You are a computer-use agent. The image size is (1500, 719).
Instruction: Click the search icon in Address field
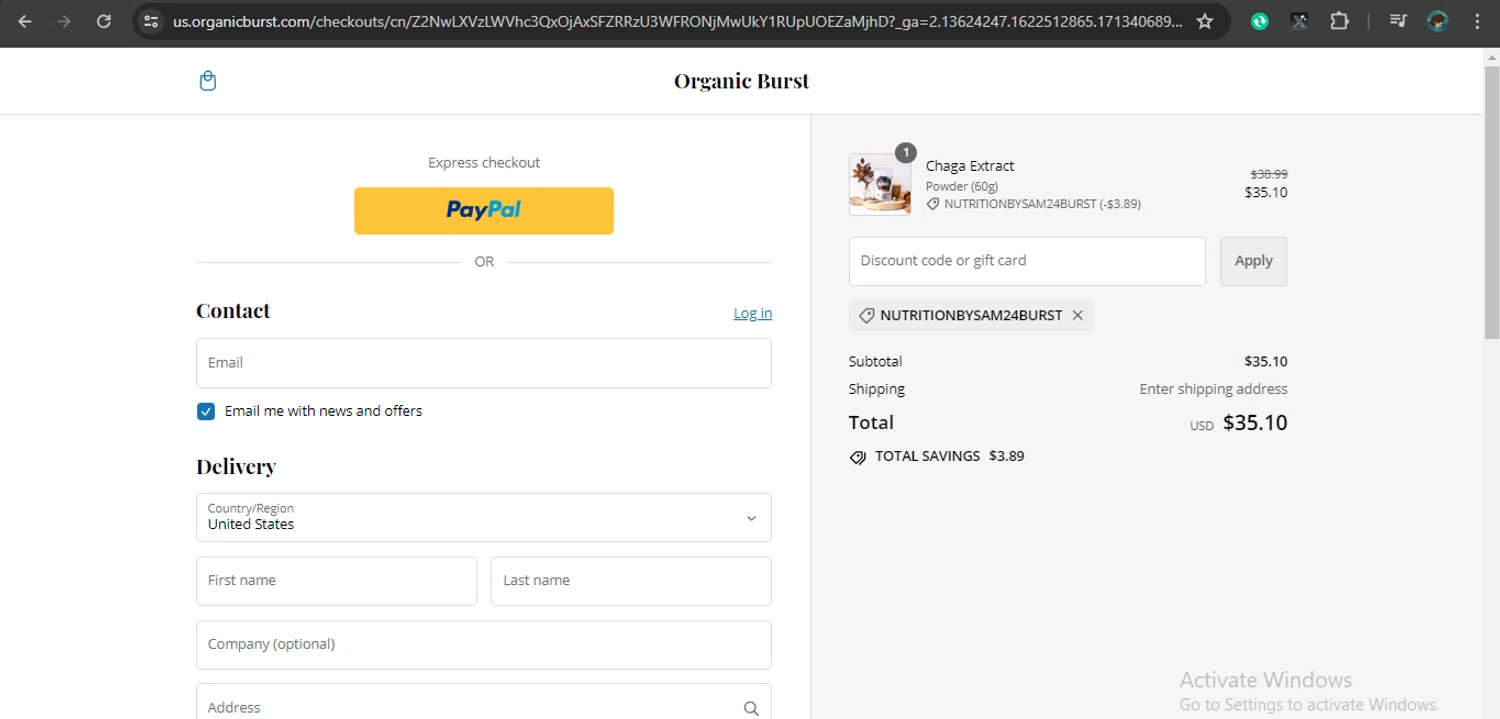pyautogui.click(x=751, y=708)
